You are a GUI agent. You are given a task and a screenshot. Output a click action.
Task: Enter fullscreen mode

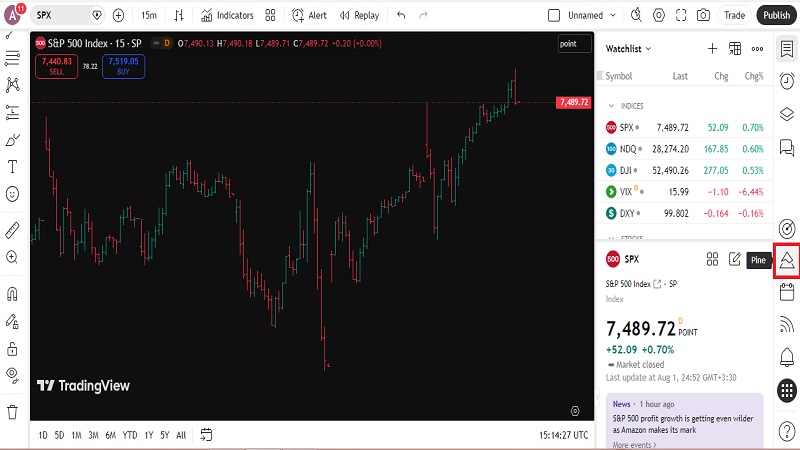pos(681,15)
